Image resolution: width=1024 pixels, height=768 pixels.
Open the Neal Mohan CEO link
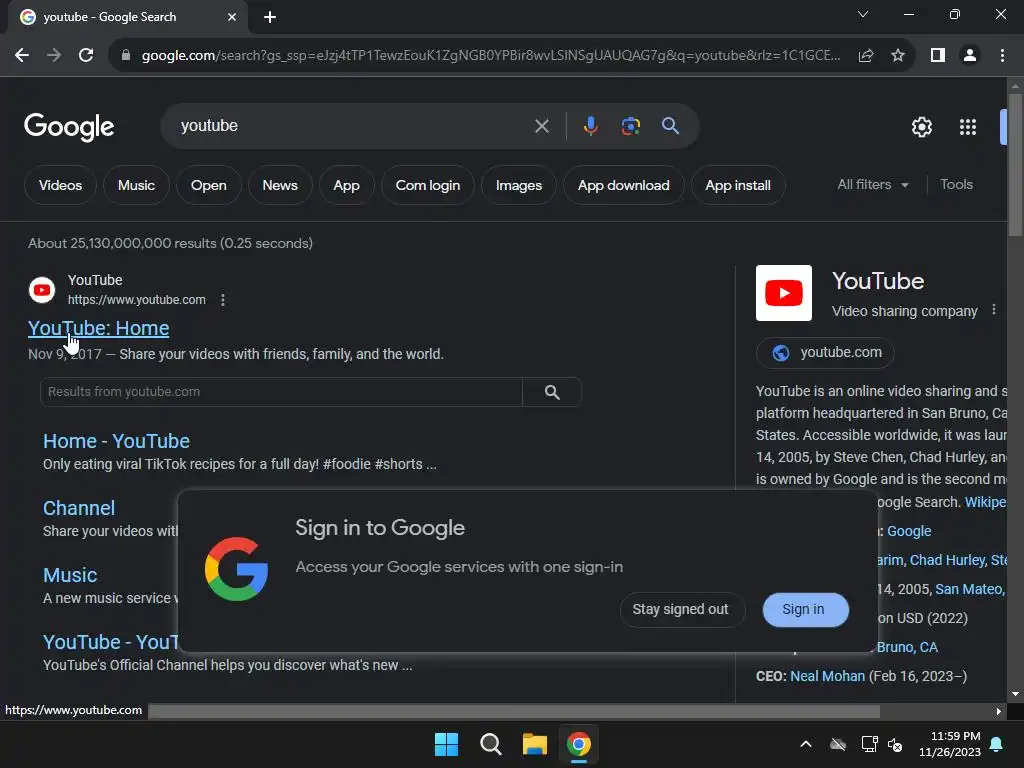[827, 676]
